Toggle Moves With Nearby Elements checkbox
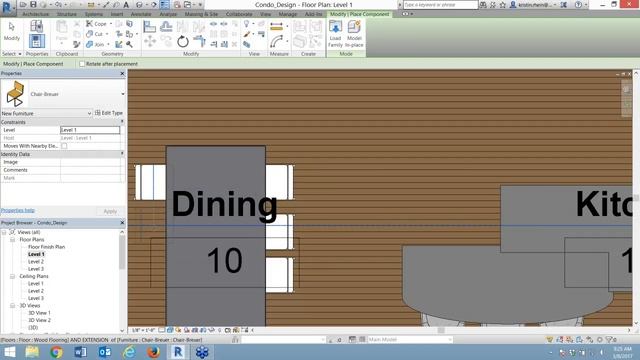640x360 pixels. point(64,146)
